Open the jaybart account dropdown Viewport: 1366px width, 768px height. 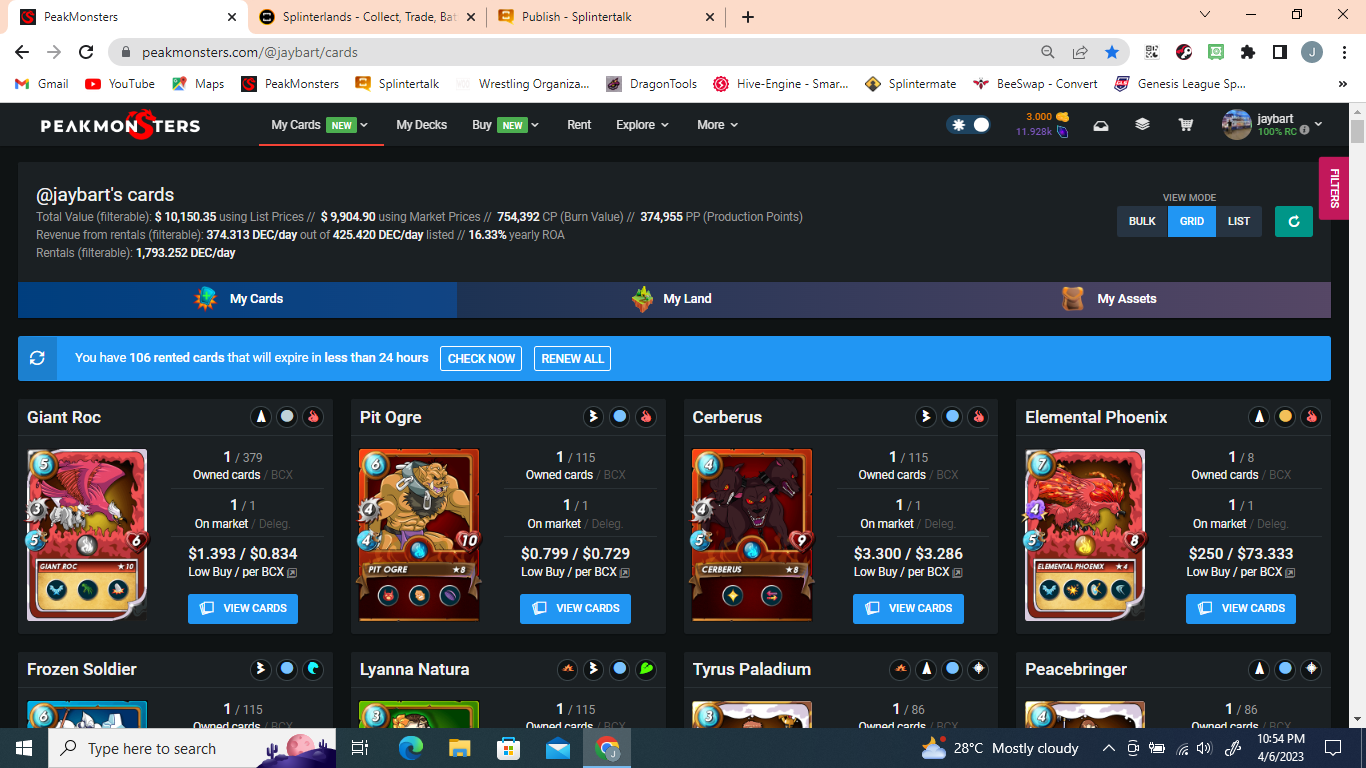click(x=1272, y=125)
